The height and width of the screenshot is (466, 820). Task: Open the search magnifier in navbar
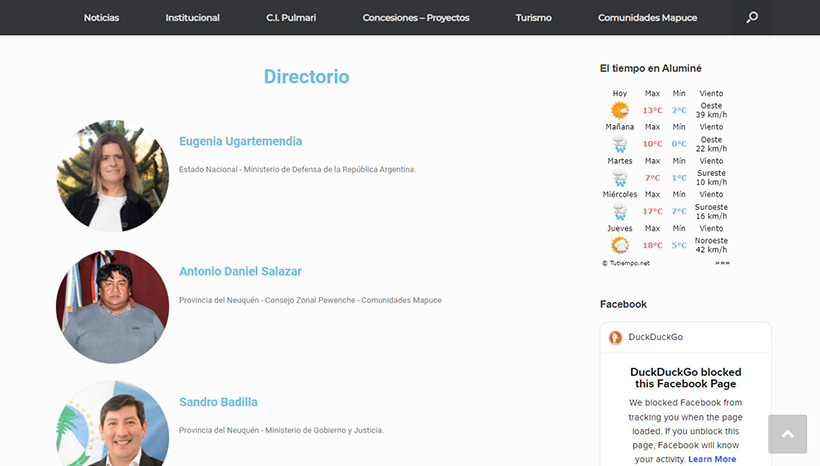[752, 17]
